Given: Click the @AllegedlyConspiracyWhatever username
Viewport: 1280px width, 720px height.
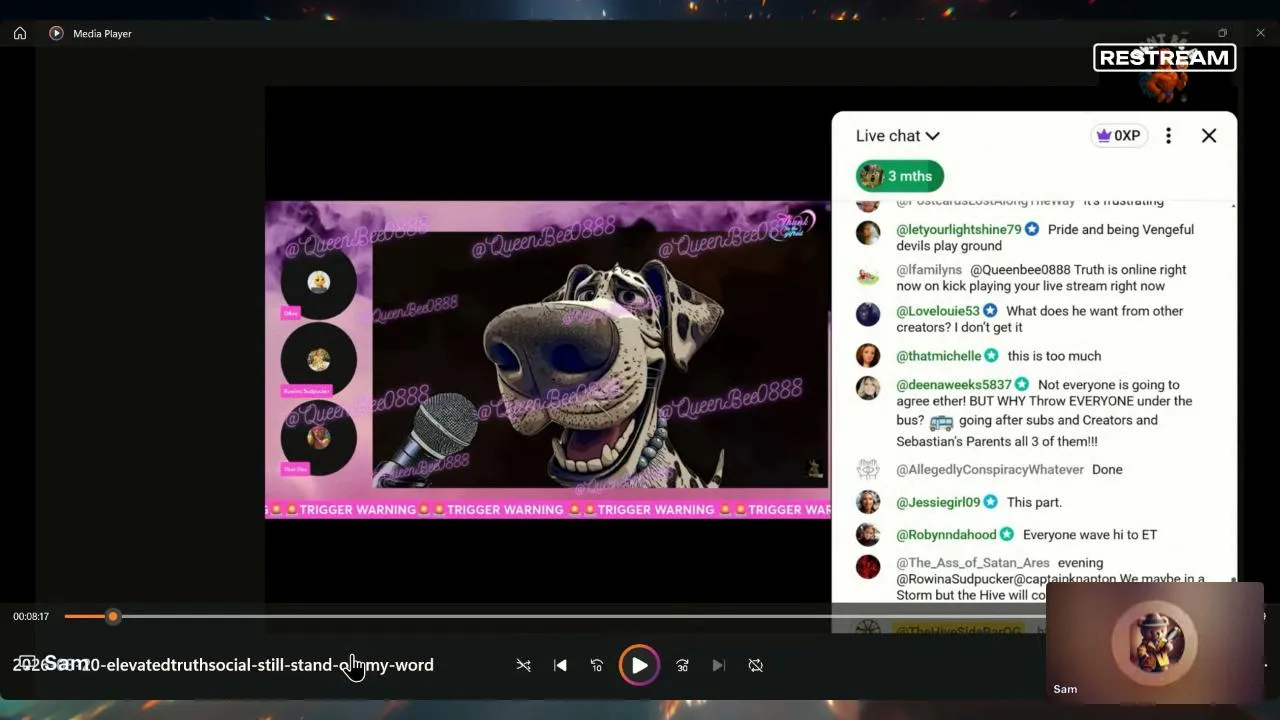Looking at the screenshot, I should pos(990,470).
